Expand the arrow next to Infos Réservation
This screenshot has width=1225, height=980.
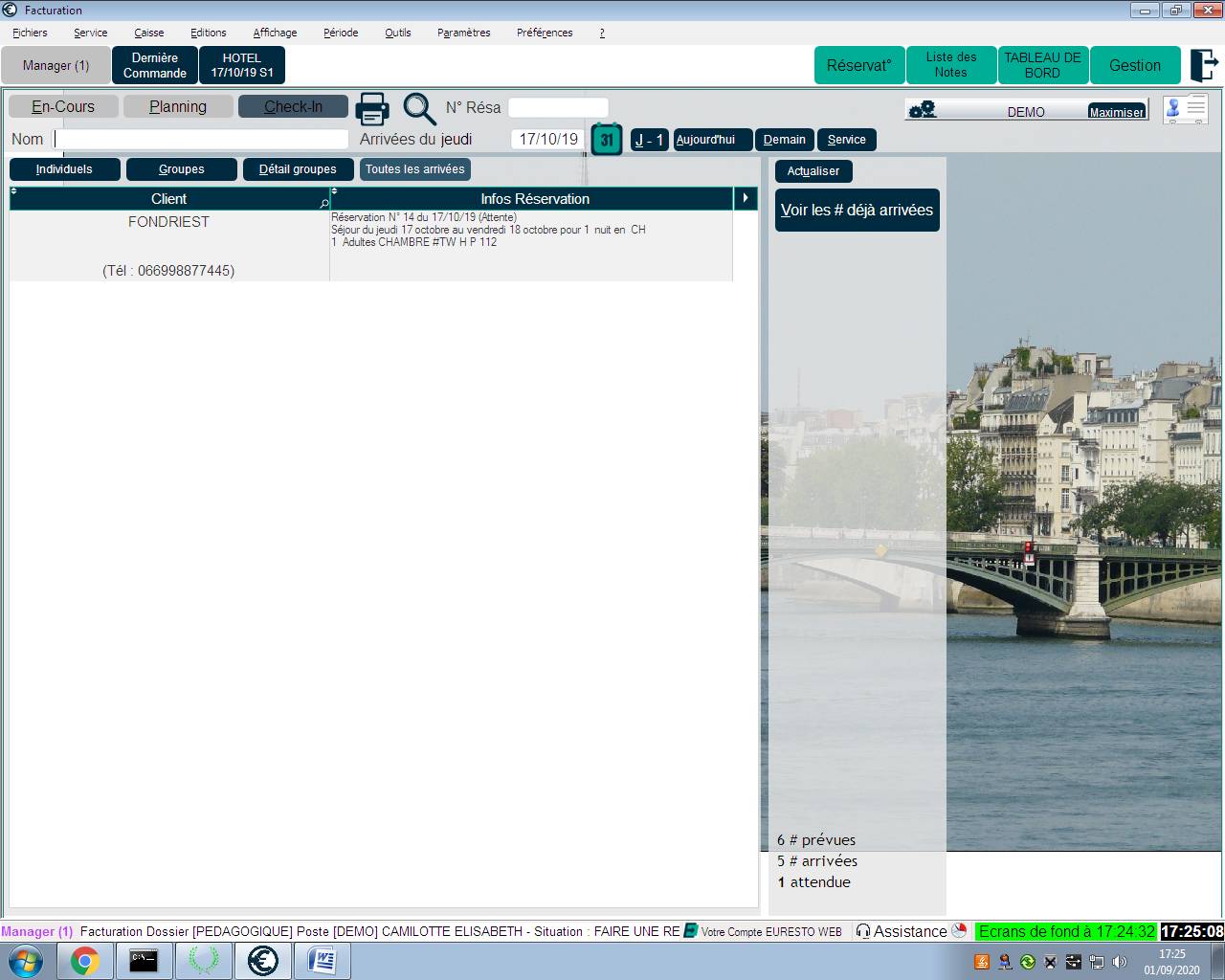point(745,198)
